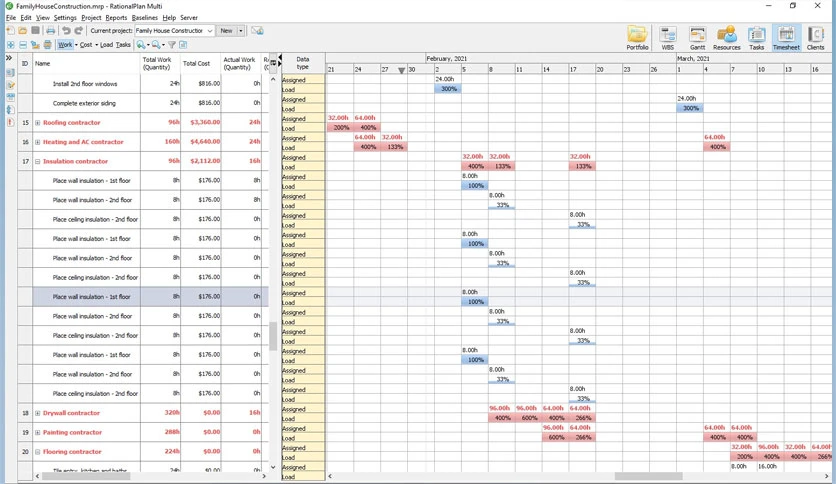Toggle the Tasks display button
Viewport: 836px width, 484px height.
coord(123,45)
